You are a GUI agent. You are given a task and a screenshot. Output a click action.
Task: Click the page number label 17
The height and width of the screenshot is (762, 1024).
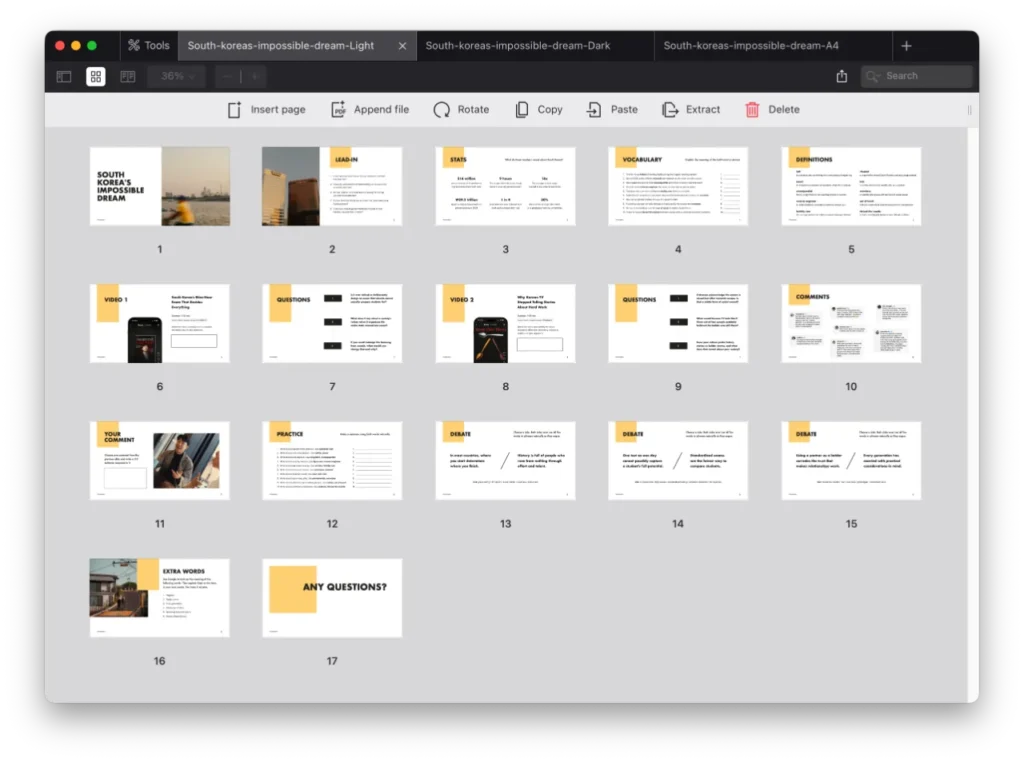coord(332,661)
